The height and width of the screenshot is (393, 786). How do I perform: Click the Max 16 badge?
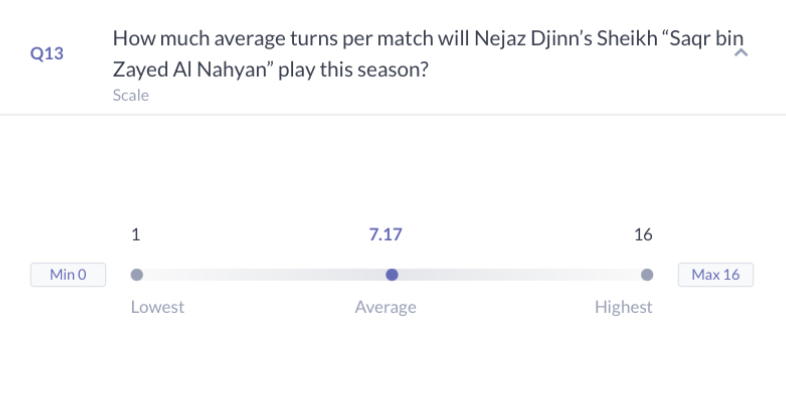(x=715, y=275)
